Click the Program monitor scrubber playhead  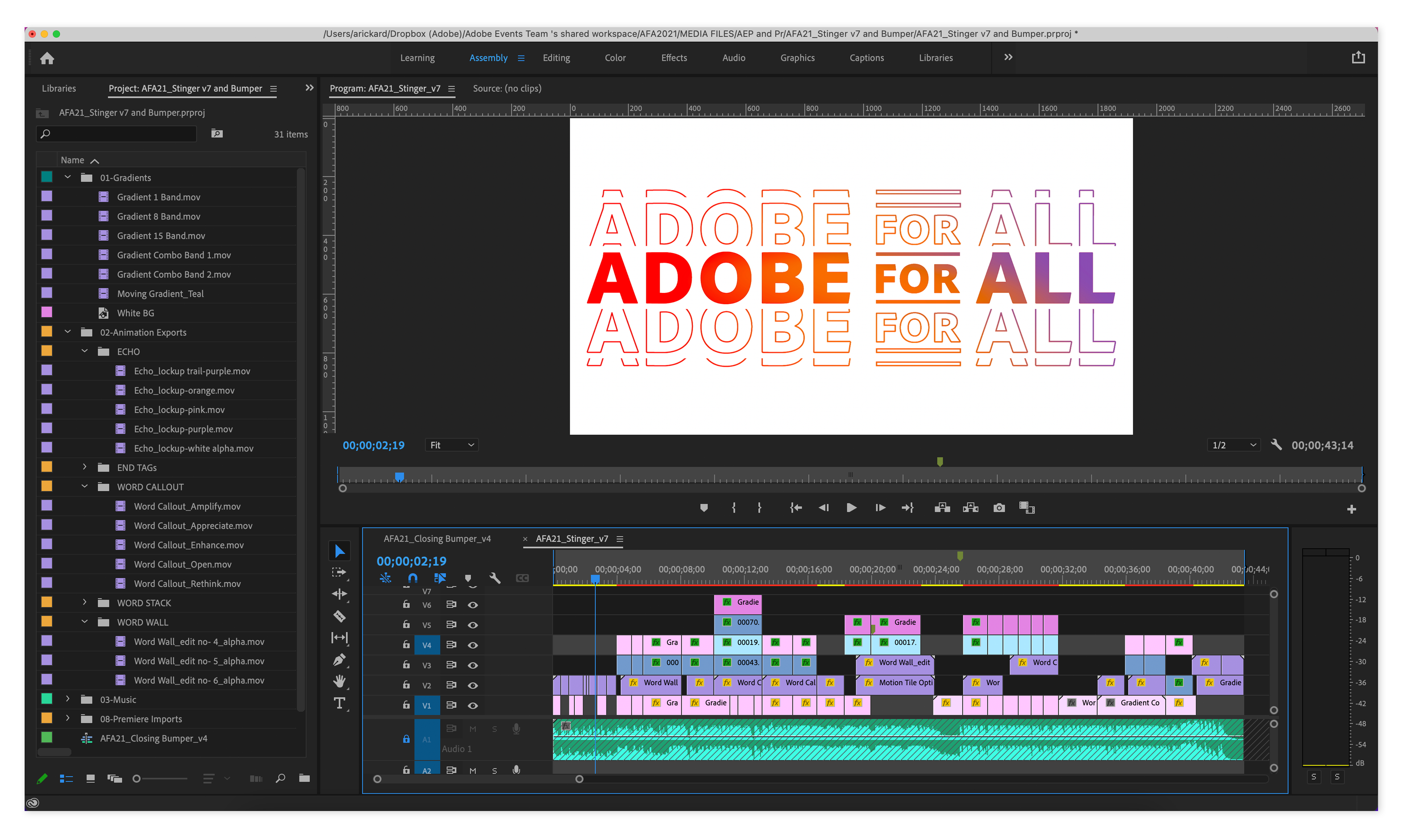tap(399, 477)
